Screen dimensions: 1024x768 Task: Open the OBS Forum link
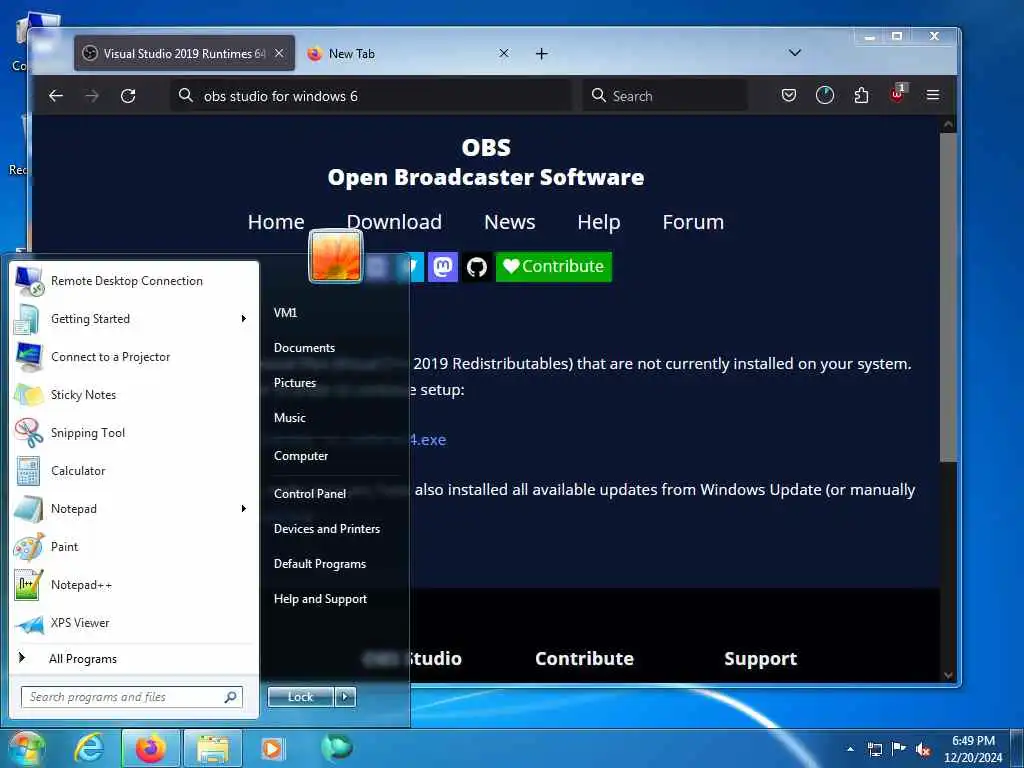coord(693,222)
